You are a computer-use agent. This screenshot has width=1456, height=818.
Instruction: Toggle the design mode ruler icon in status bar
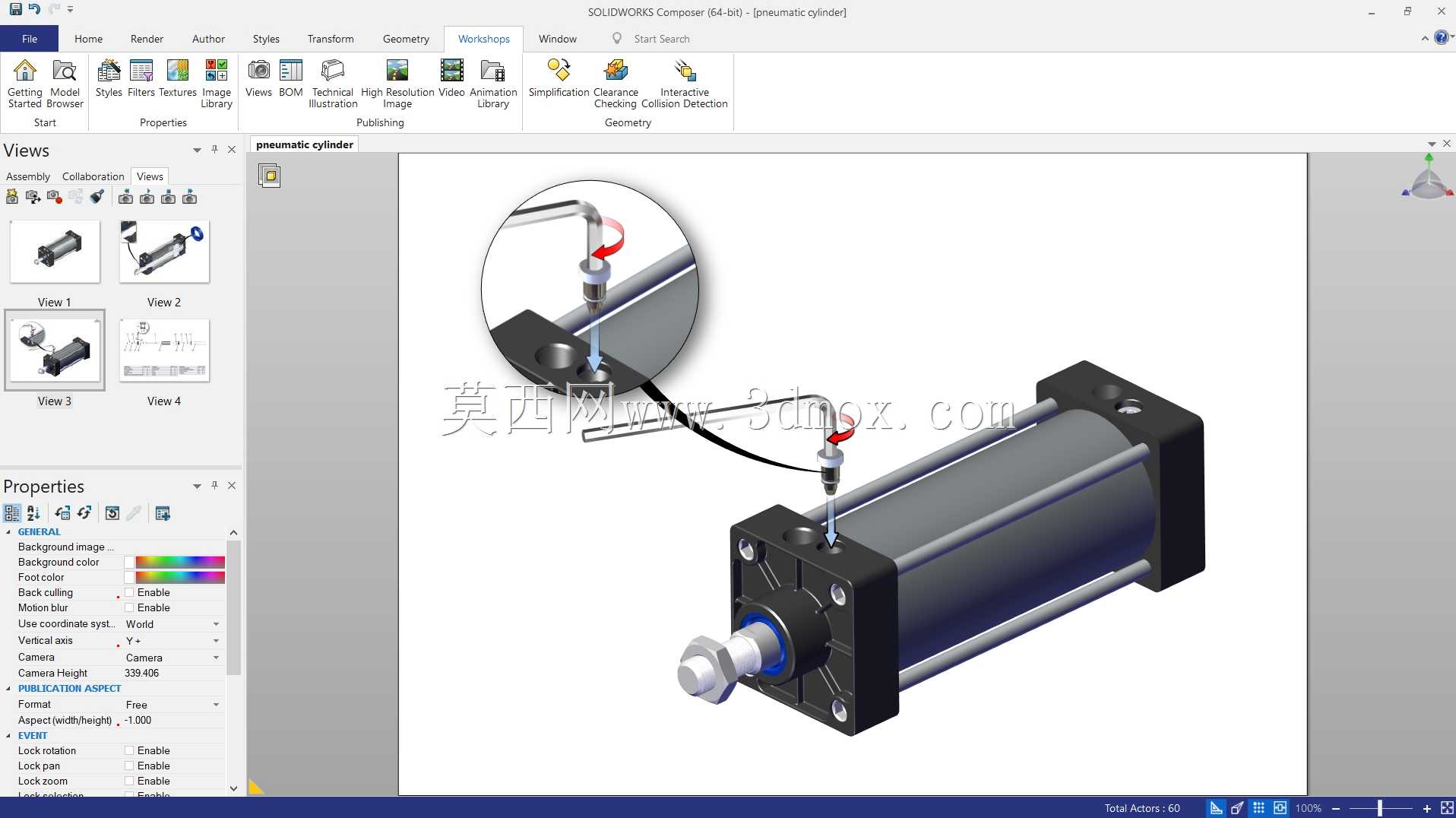1217,808
